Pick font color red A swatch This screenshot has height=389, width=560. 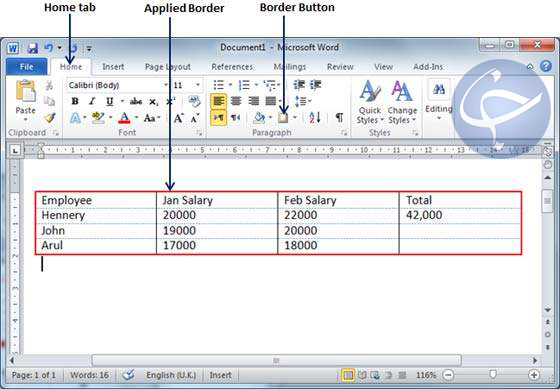click(x=124, y=118)
